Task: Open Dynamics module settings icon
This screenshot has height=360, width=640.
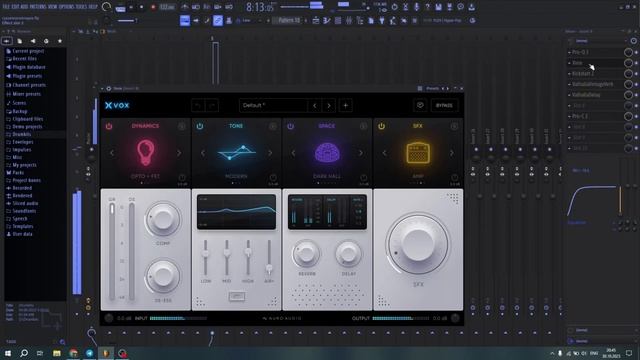Action: click(182, 127)
